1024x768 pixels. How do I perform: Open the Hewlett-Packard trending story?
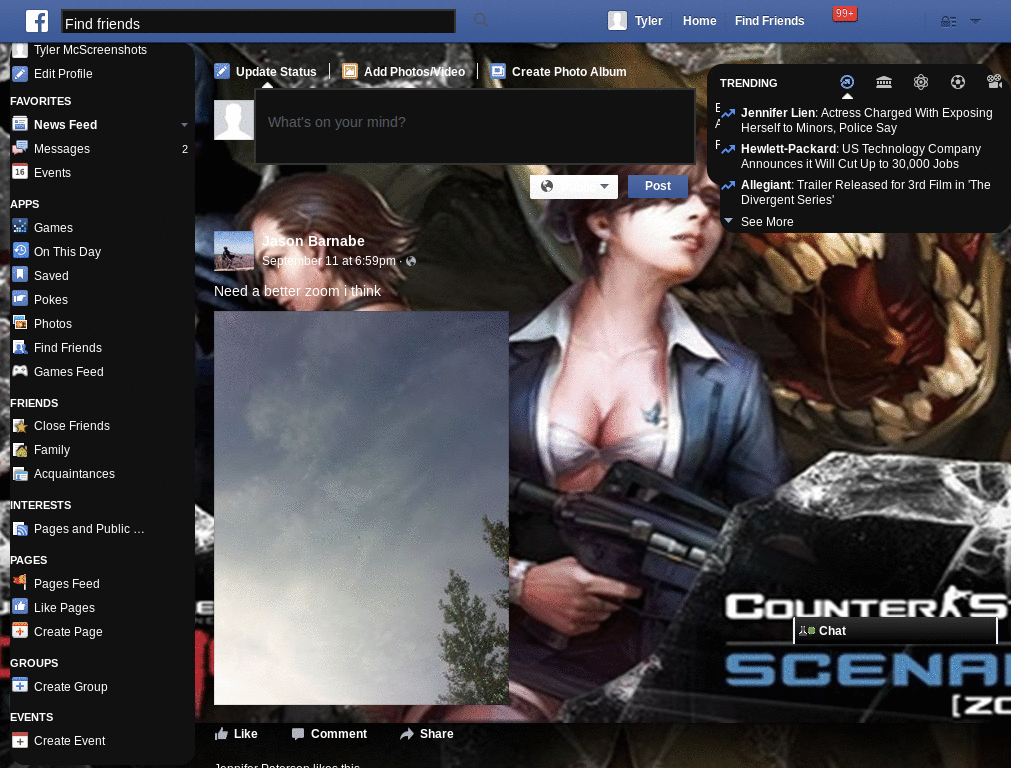point(861,156)
